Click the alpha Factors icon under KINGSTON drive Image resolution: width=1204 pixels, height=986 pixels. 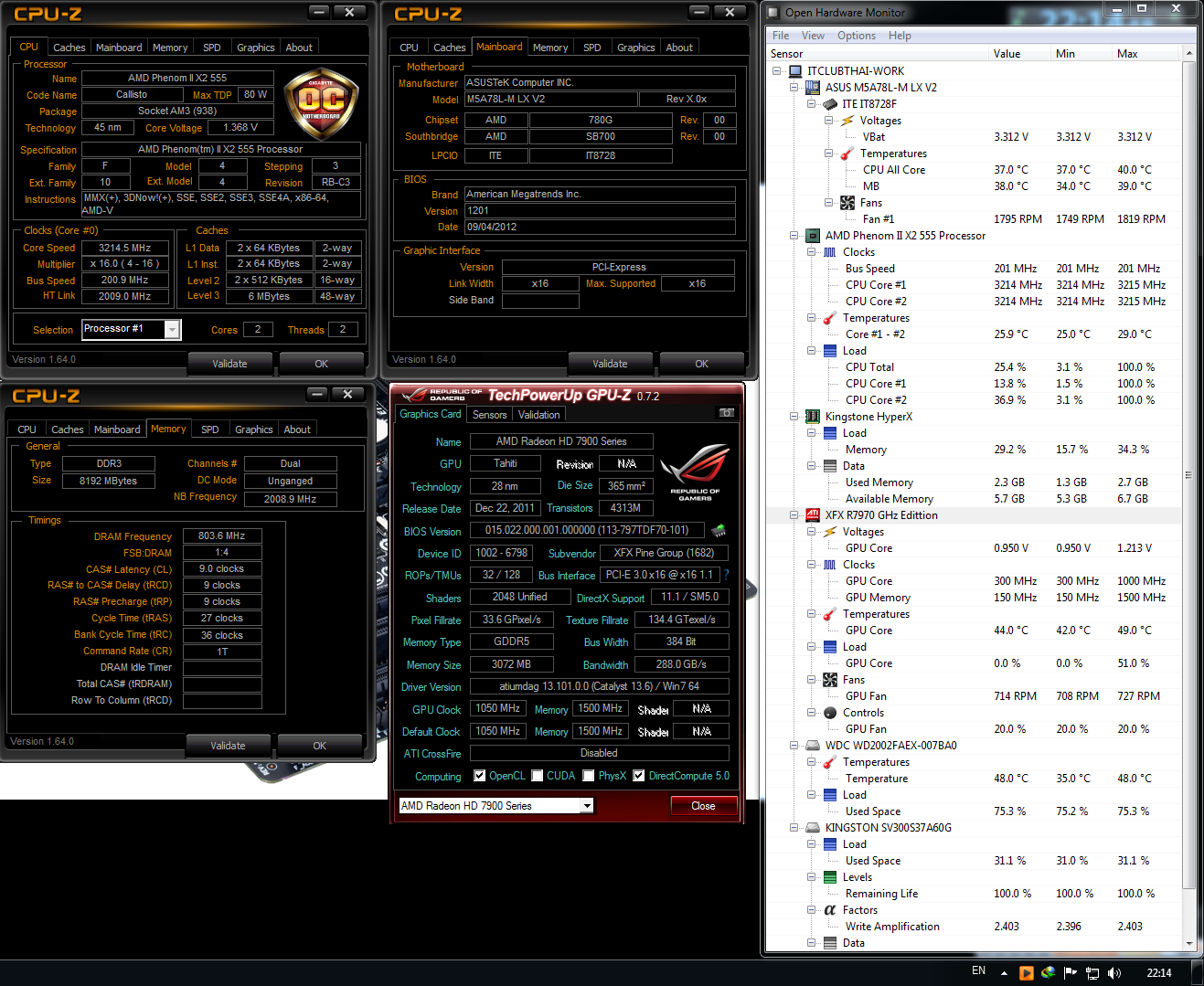click(x=830, y=910)
